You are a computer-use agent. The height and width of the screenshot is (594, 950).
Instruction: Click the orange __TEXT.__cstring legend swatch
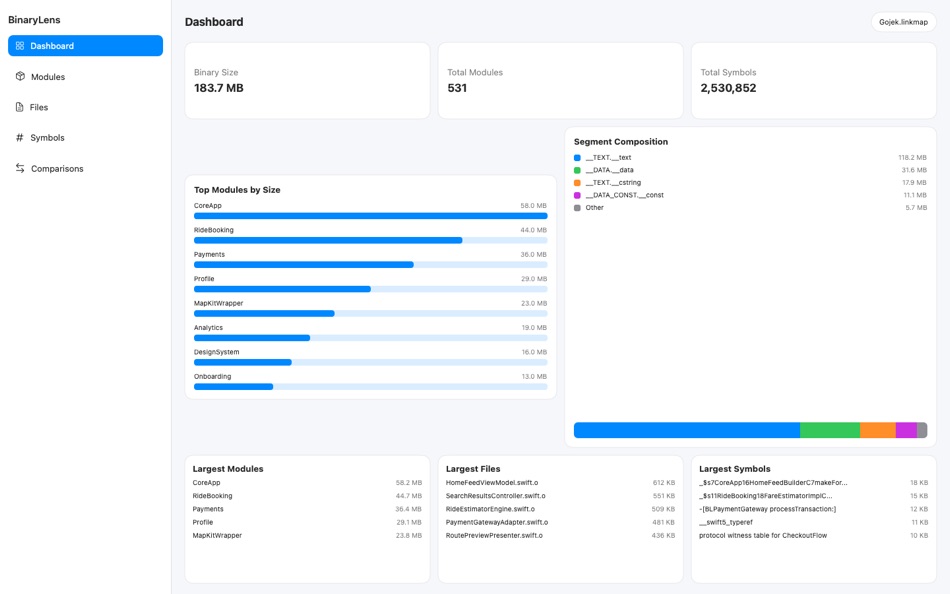[x=577, y=183]
